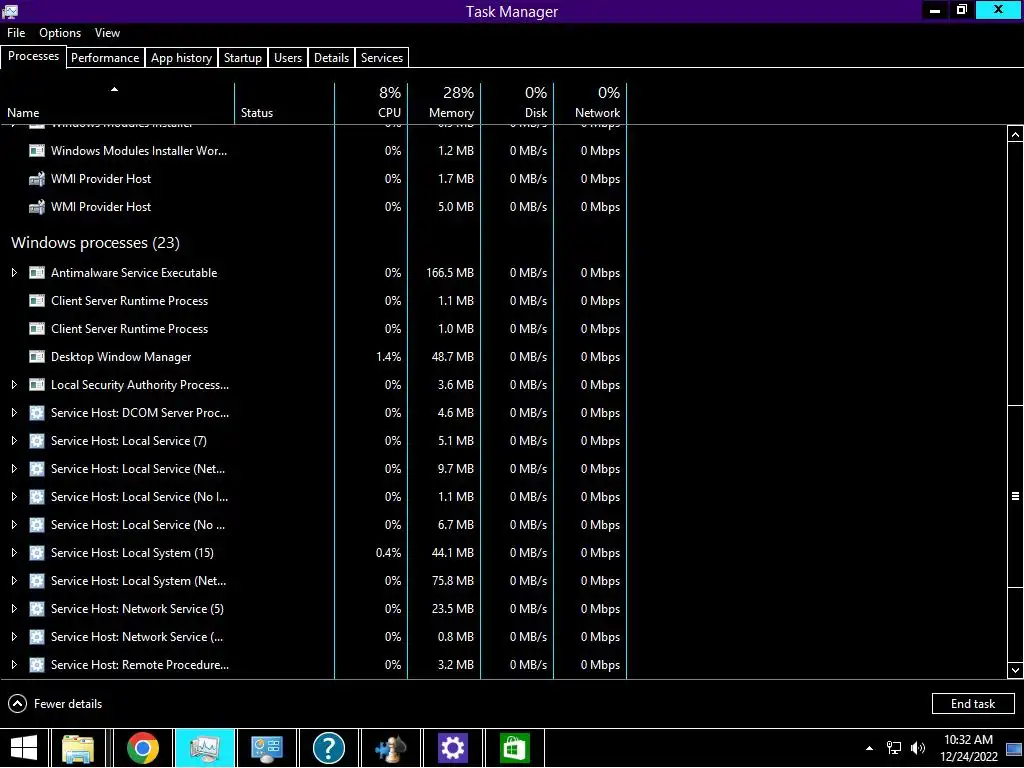Switch to the Details tab
1024x768 pixels.
(x=332, y=57)
